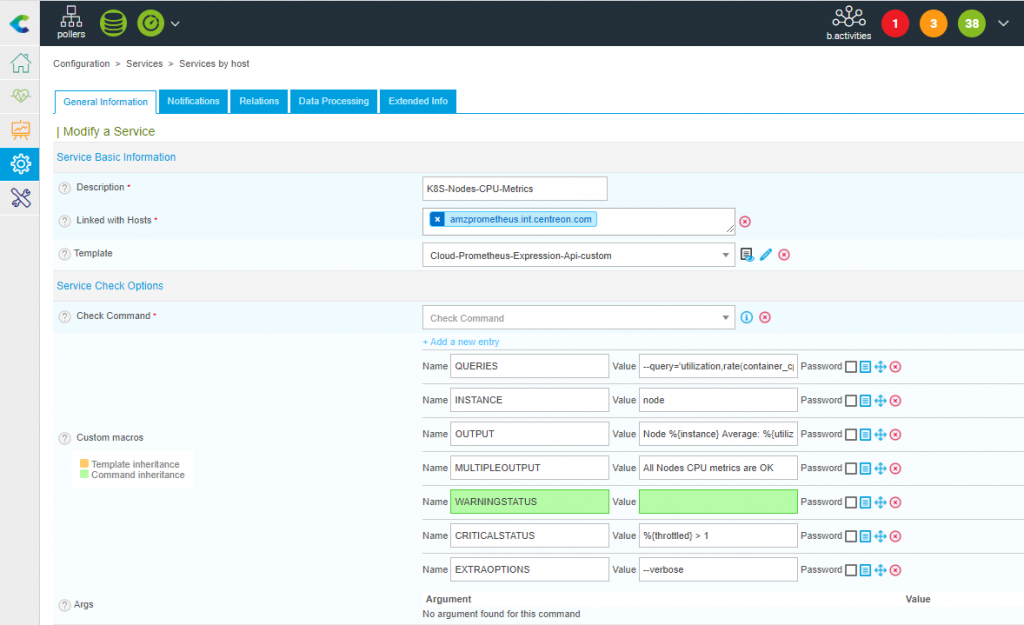1024x625 pixels.
Task: Click move handle for QUERIES macro
Action: tap(880, 367)
